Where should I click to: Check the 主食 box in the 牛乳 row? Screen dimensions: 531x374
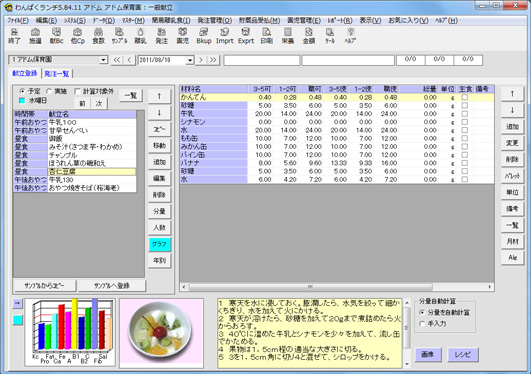[465, 114]
